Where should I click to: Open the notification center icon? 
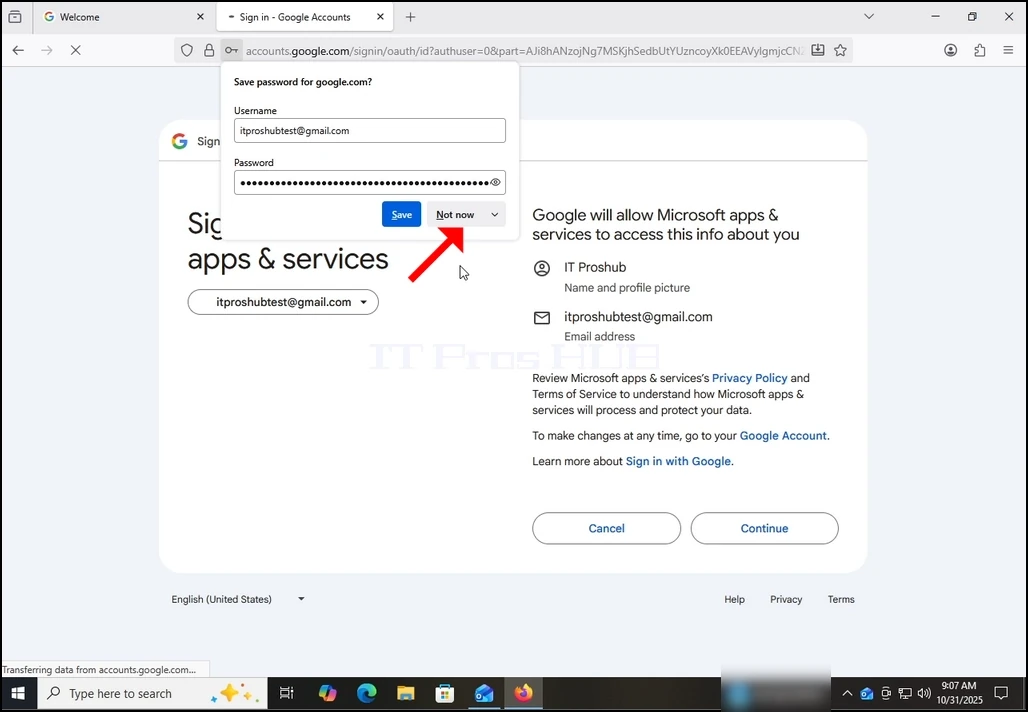click(x=1001, y=694)
